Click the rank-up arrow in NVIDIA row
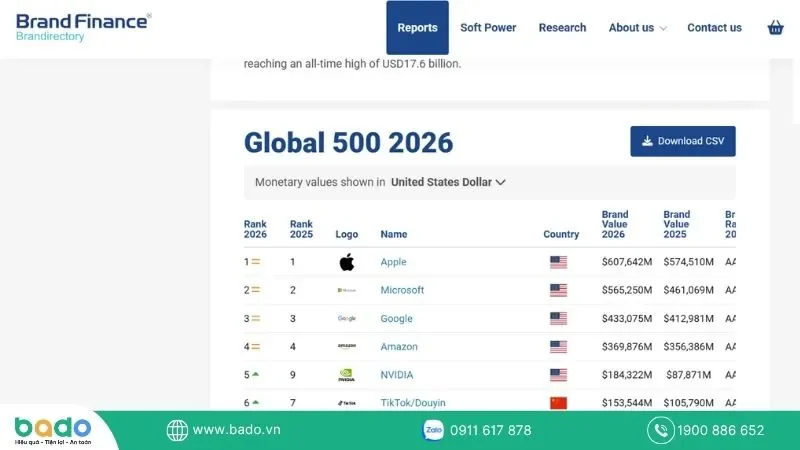This screenshot has height=450, width=800. (256, 374)
